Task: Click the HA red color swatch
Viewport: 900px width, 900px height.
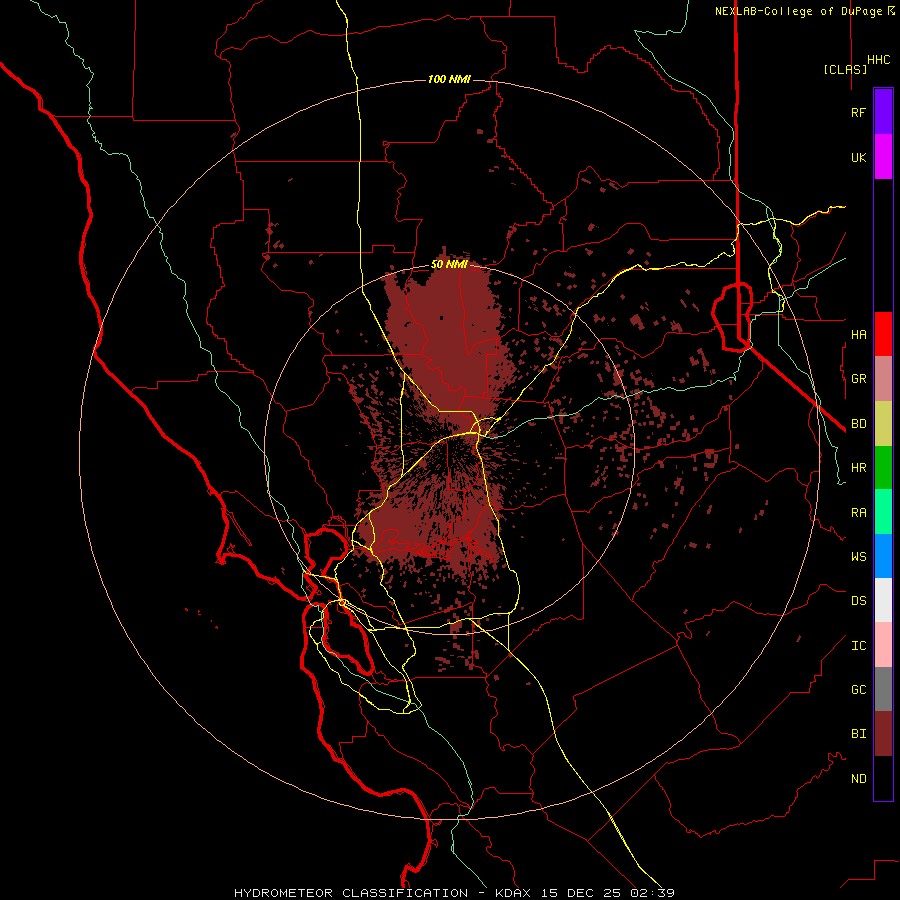Action: click(x=883, y=334)
